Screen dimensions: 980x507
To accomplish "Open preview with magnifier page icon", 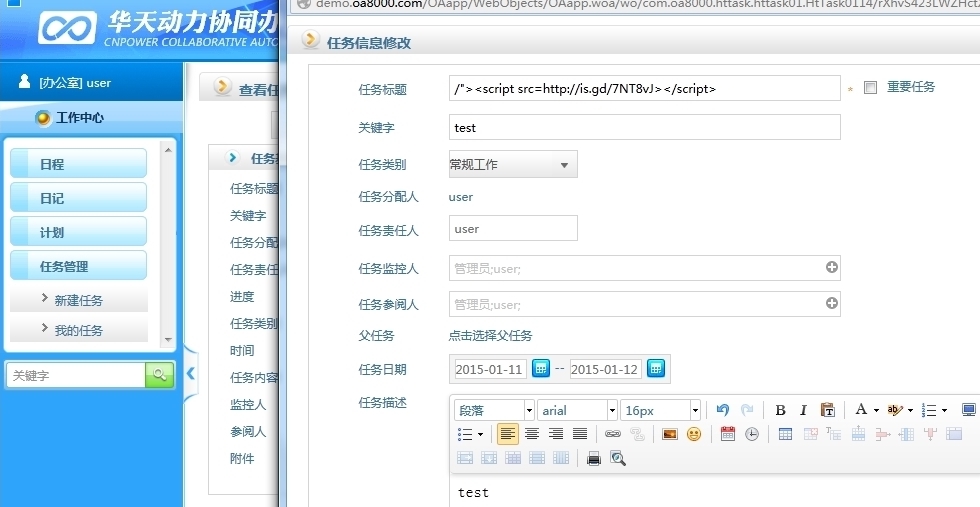I will (618, 458).
